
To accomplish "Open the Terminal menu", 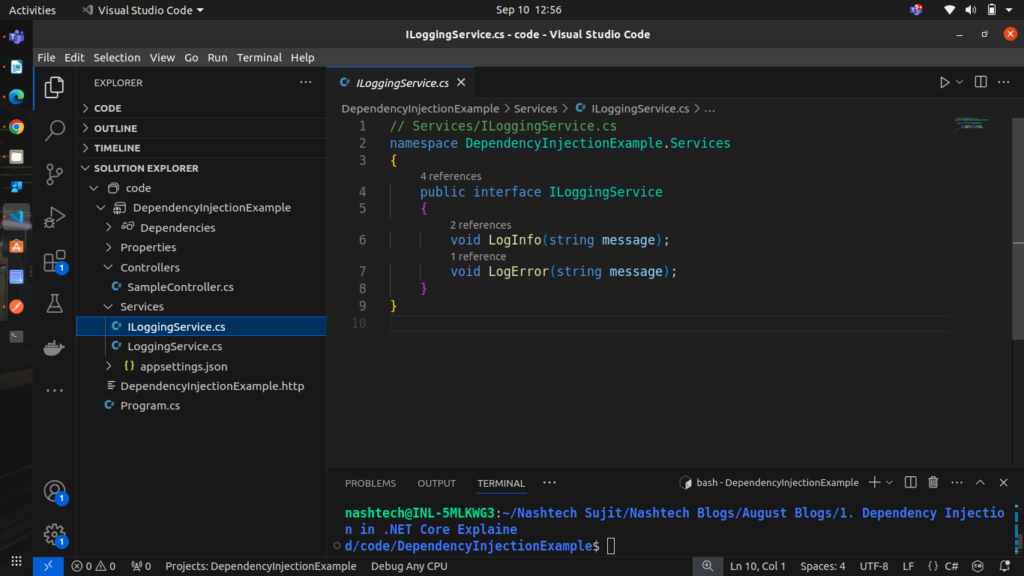I will (x=259, y=58).
